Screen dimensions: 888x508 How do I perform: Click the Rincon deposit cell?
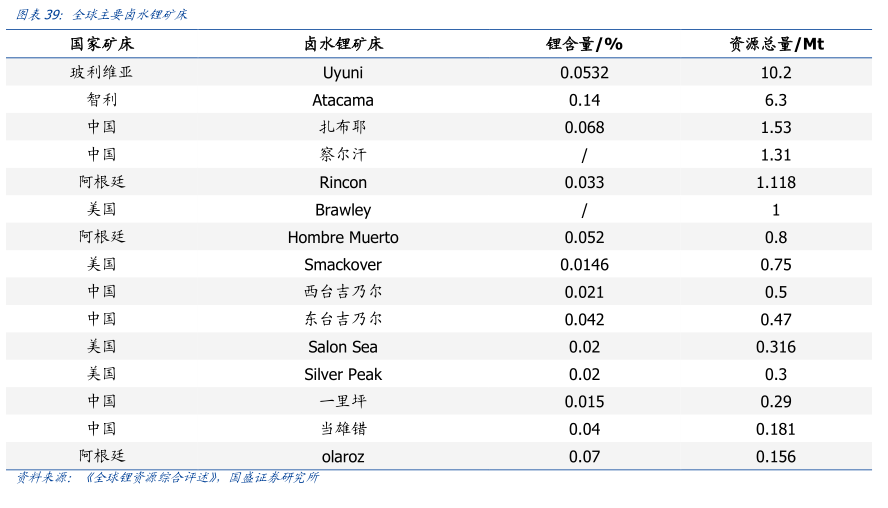coord(343,182)
